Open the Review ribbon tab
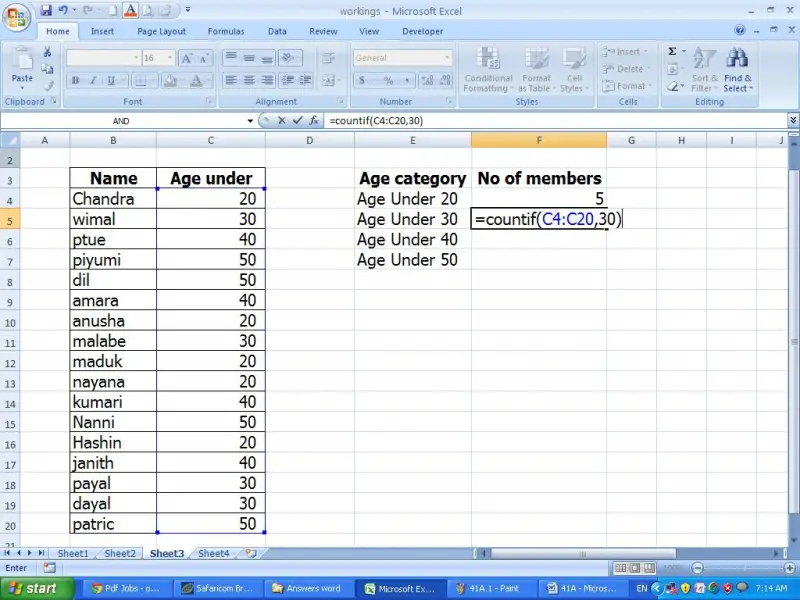 [x=323, y=31]
